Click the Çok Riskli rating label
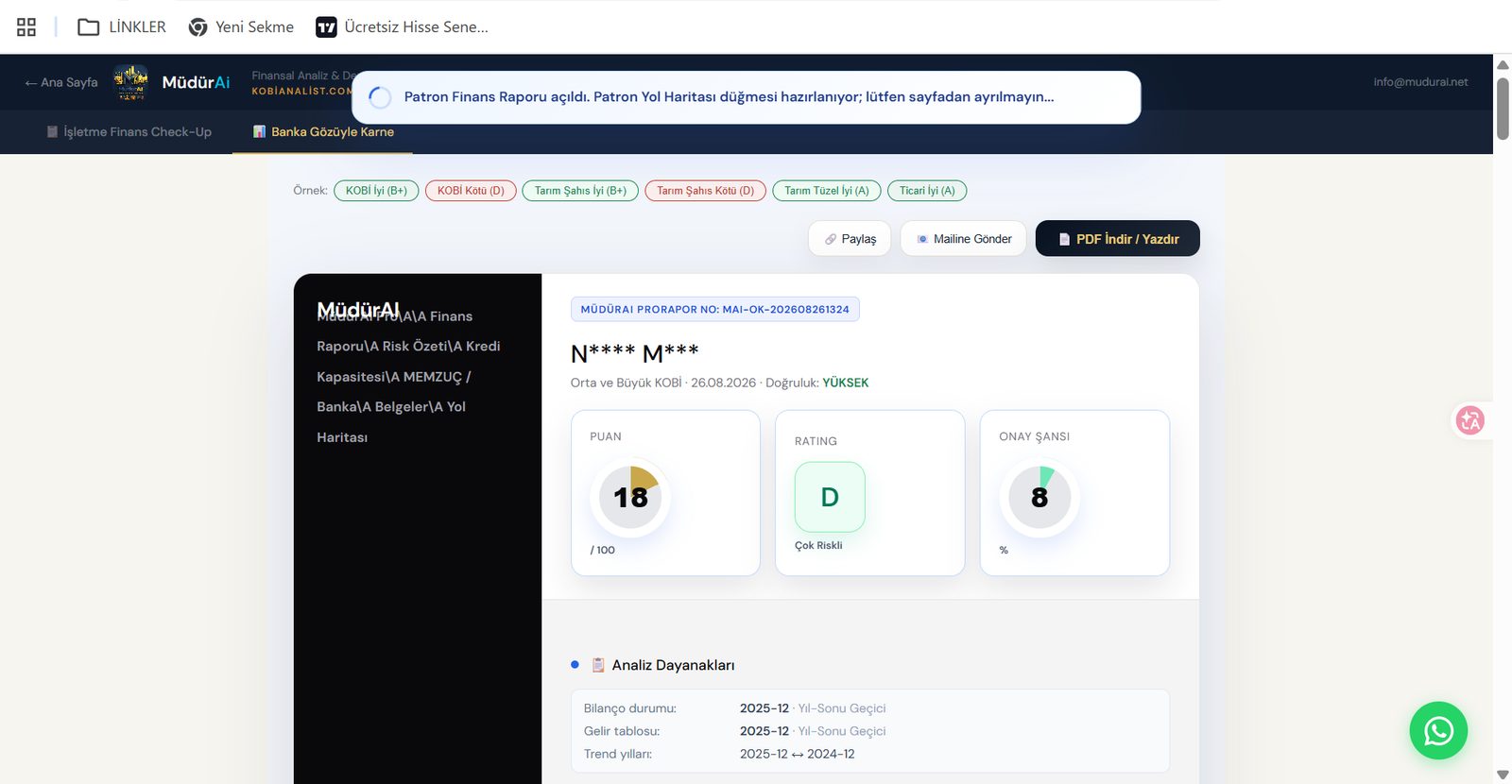Screen dimensions: 1512x784 [x=818, y=545]
